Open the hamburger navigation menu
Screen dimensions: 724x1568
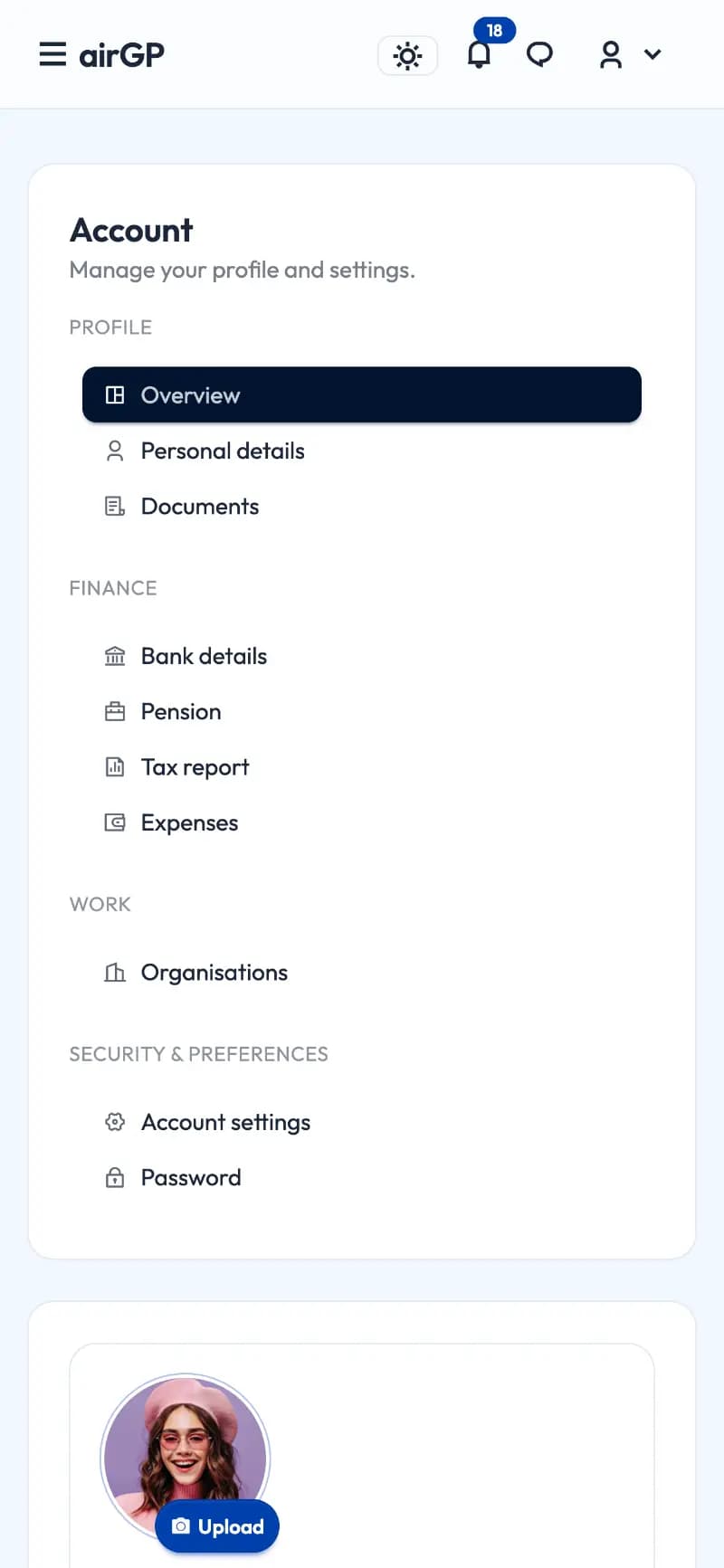coord(52,54)
